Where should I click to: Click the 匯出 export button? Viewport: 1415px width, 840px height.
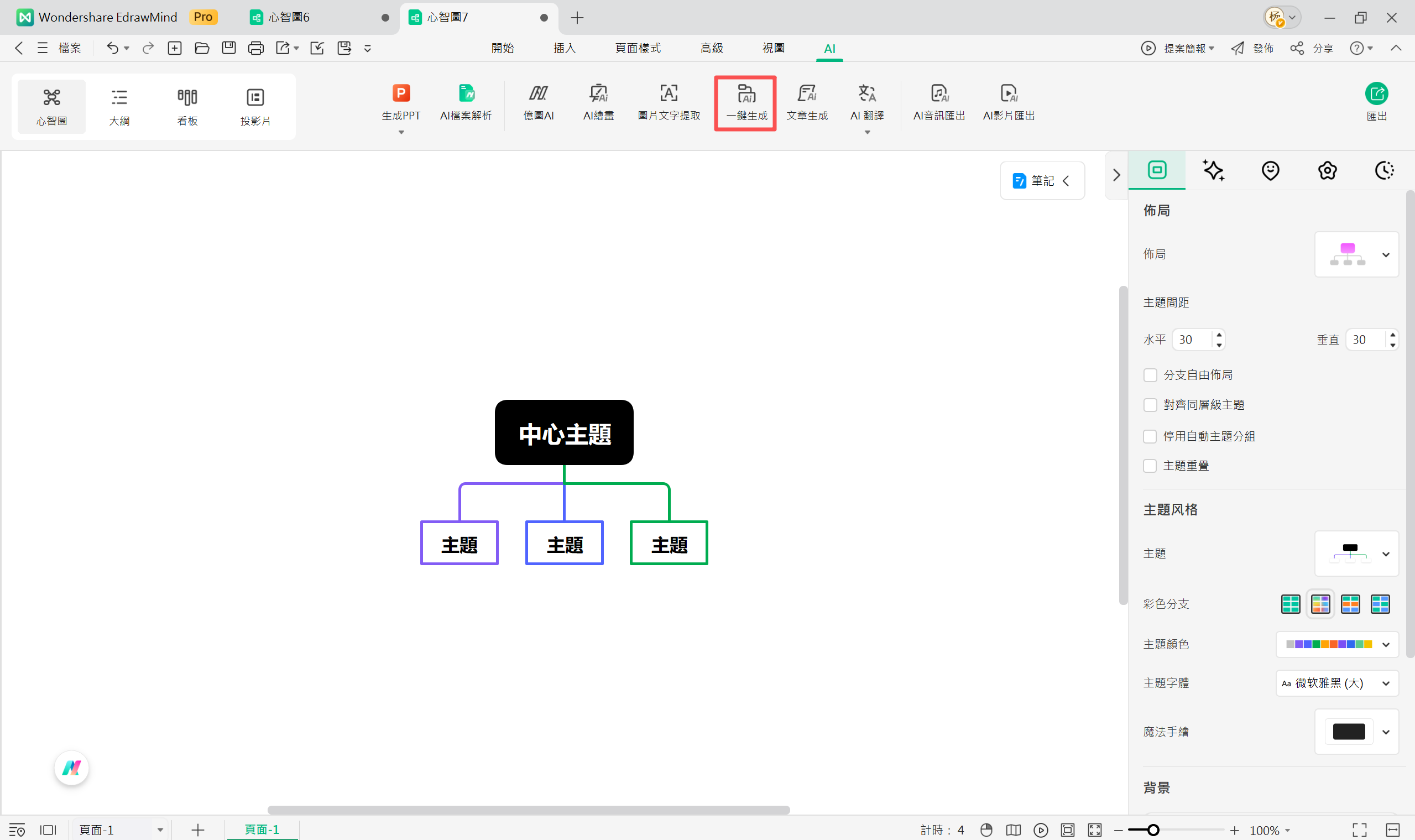tap(1376, 102)
